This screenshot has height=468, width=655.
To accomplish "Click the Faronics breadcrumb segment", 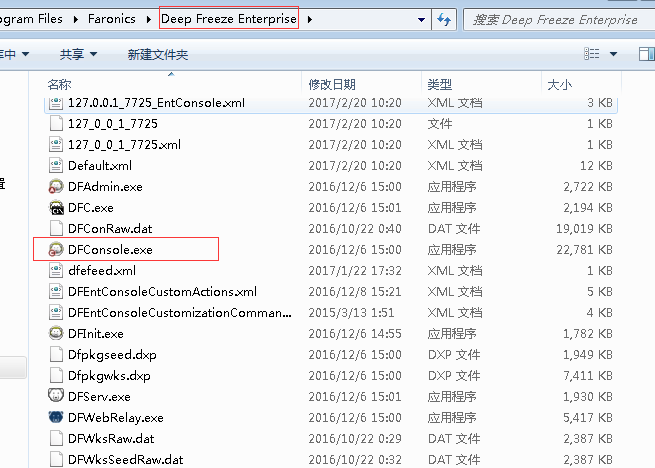I will click(x=113, y=18).
